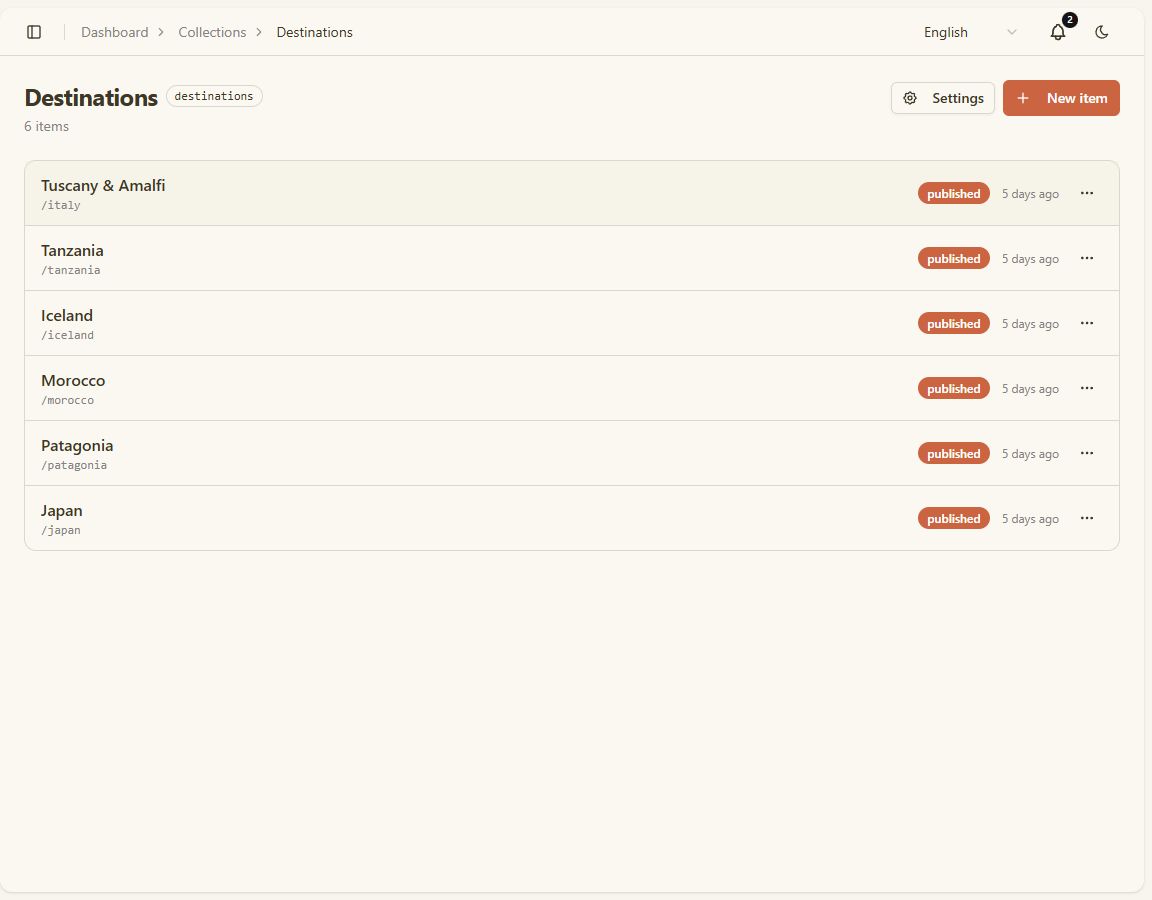
Task: Open the Japan item
Action: pyautogui.click(x=572, y=518)
